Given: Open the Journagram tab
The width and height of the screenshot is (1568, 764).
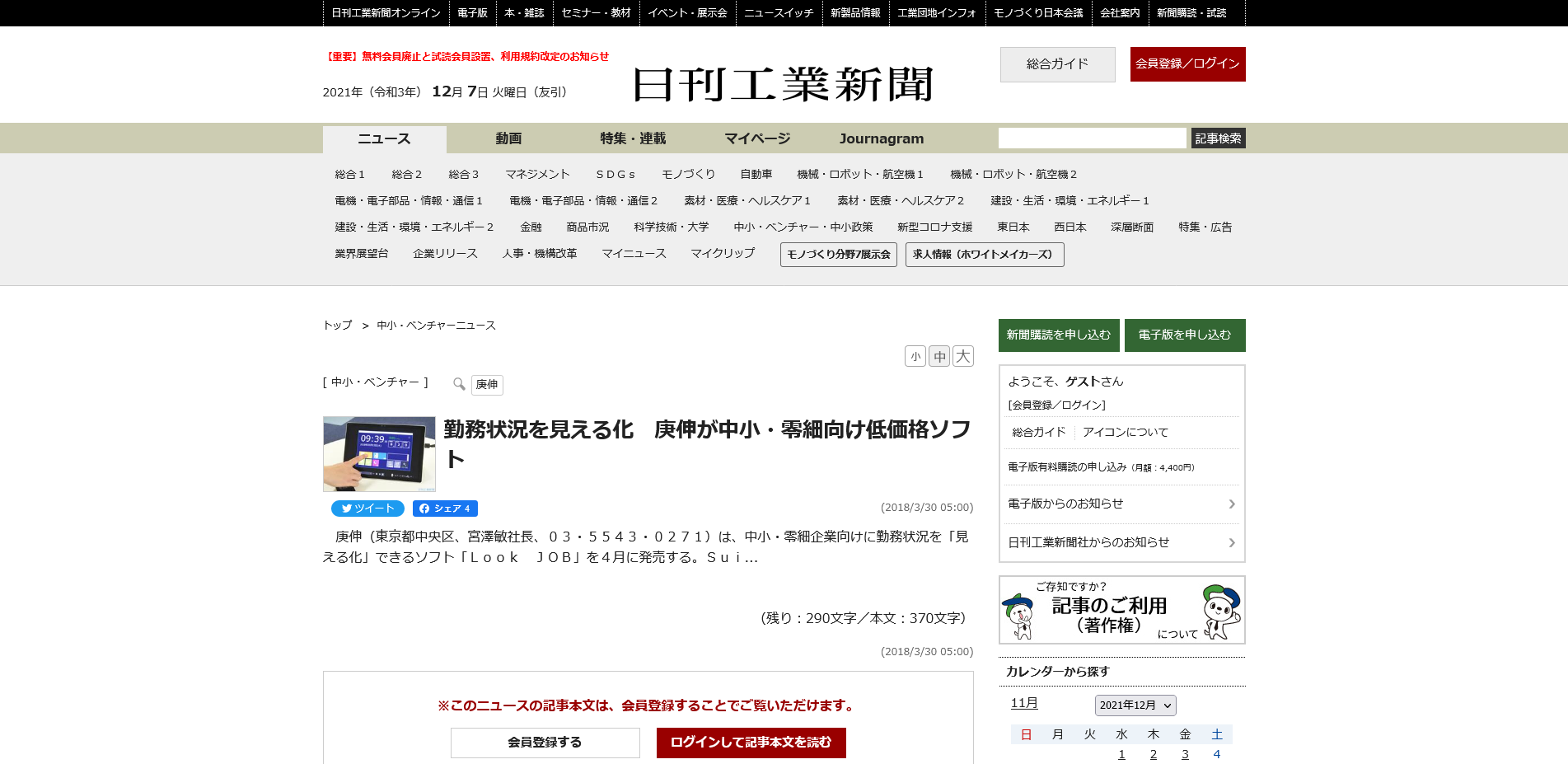Looking at the screenshot, I should (882, 138).
